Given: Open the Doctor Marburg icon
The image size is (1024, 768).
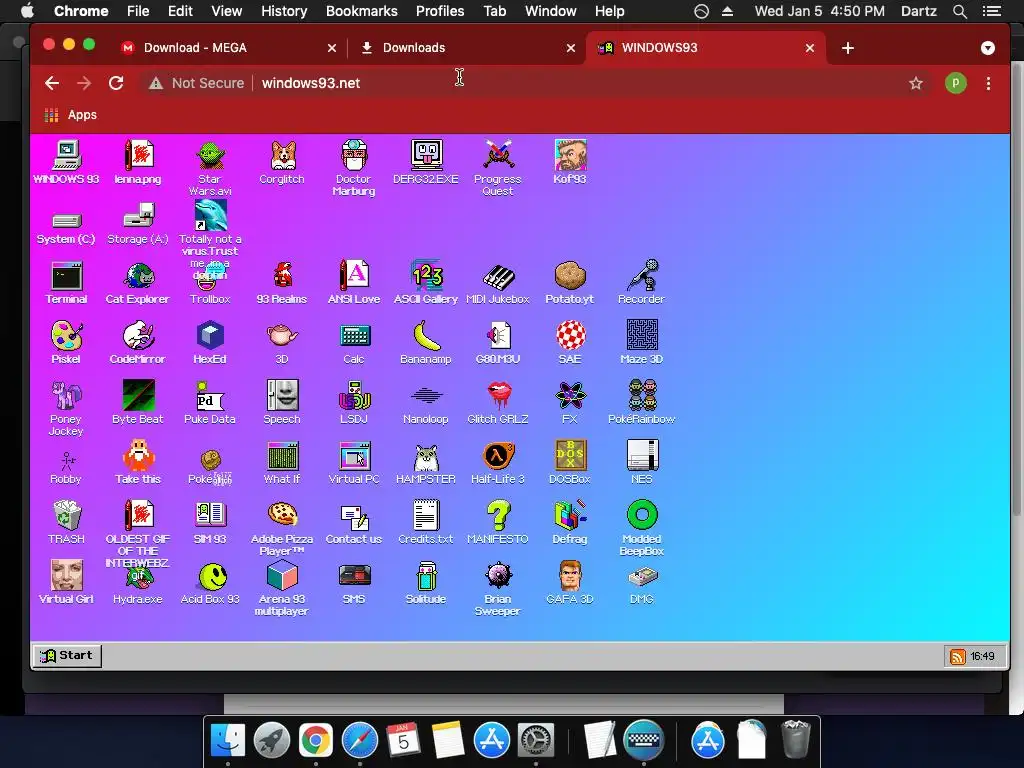Looking at the screenshot, I should 353,167.
